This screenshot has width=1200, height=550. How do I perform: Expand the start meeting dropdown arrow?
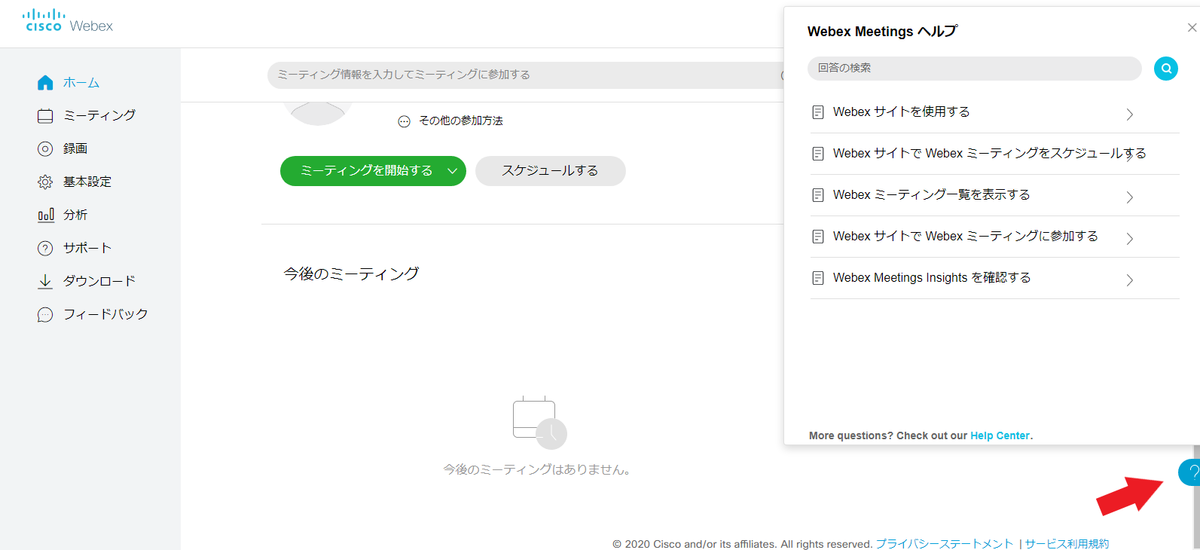click(454, 171)
